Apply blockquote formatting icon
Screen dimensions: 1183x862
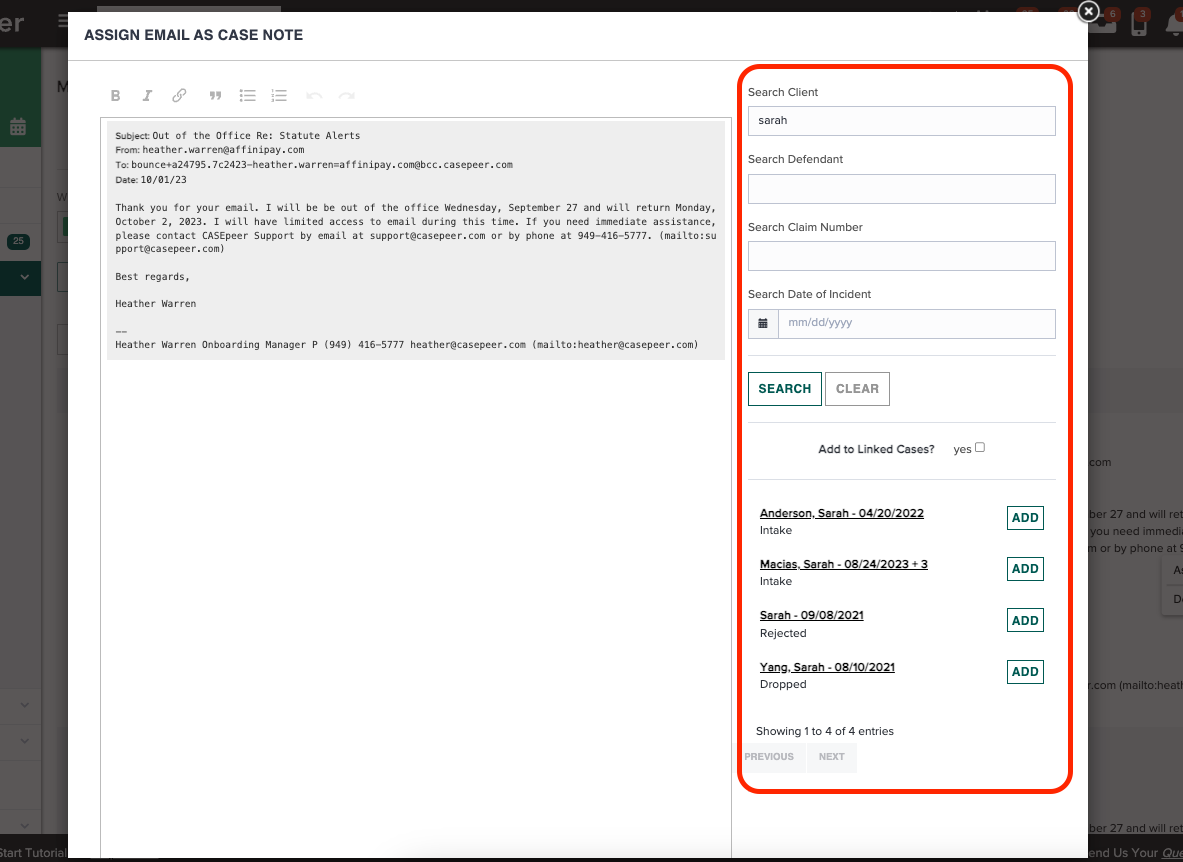[215, 96]
